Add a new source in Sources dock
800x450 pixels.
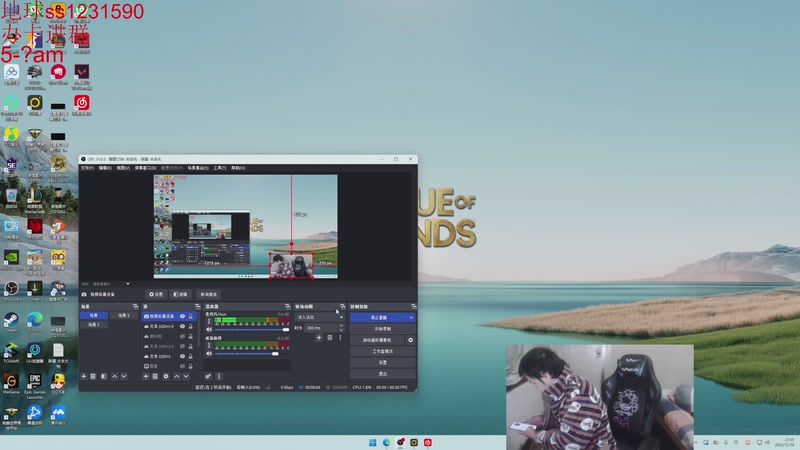coord(145,377)
